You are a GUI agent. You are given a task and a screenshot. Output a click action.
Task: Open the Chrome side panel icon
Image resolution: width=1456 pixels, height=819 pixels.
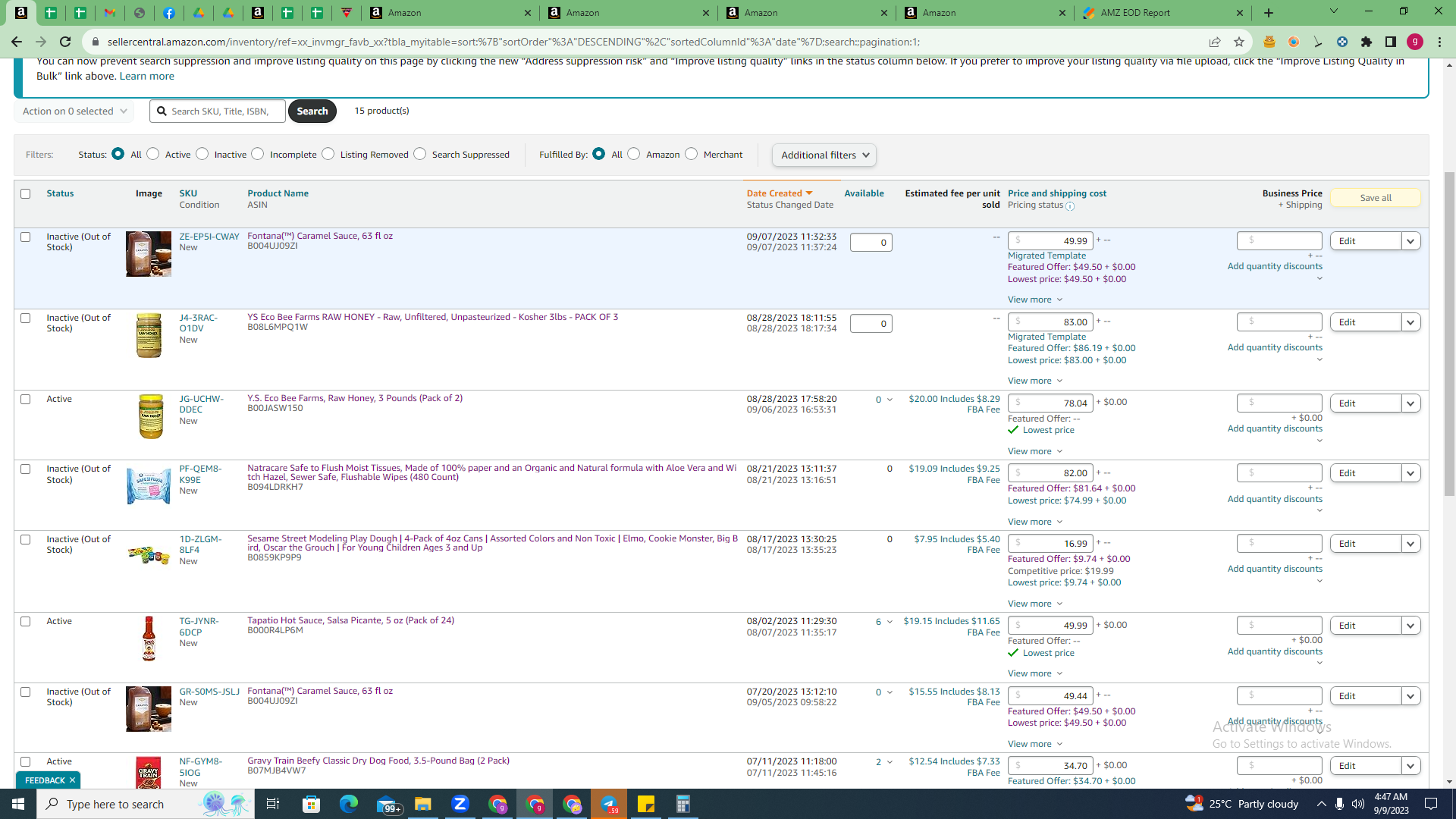coord(1391,42)
